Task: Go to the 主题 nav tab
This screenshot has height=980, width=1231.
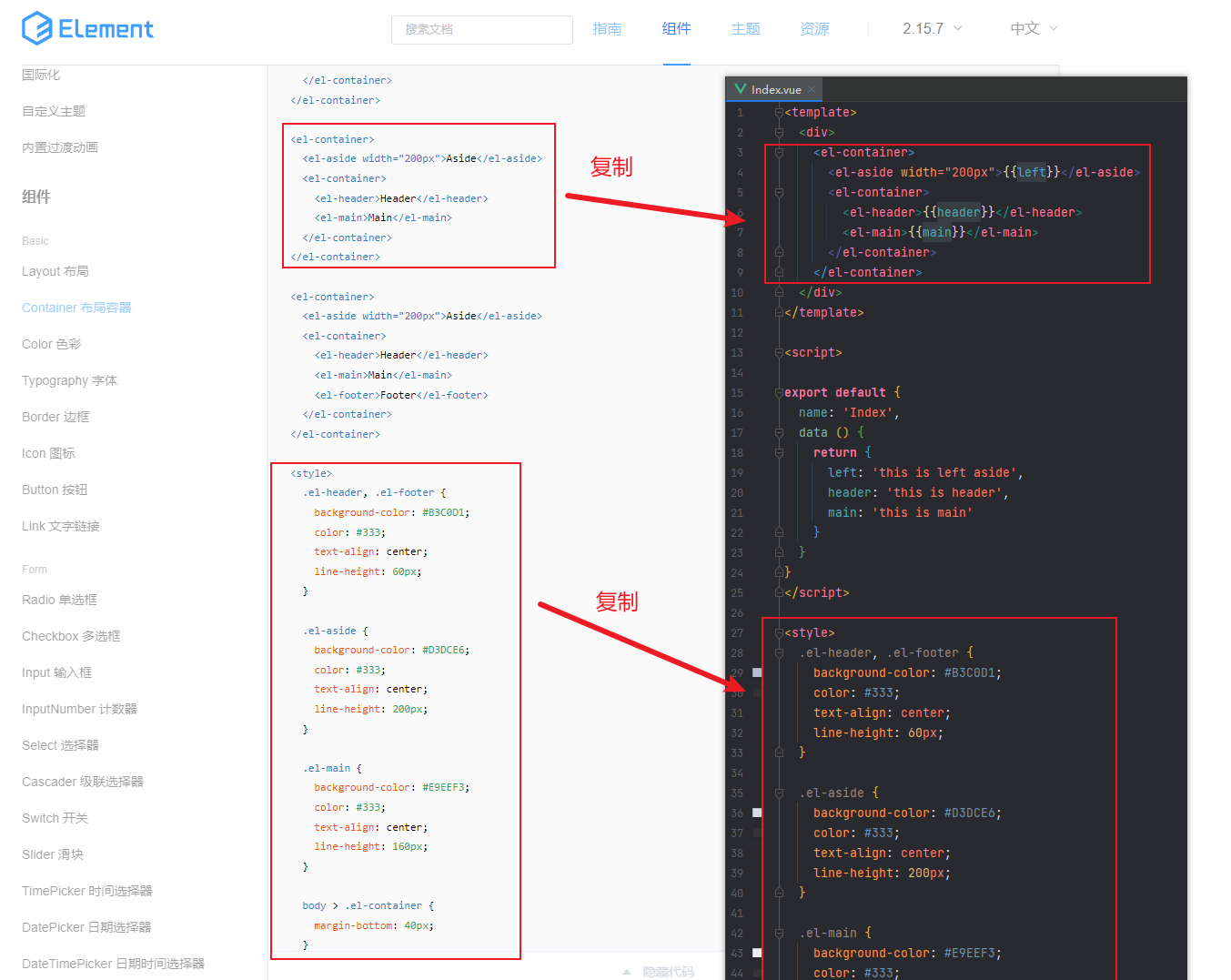Action: (746, 29)
